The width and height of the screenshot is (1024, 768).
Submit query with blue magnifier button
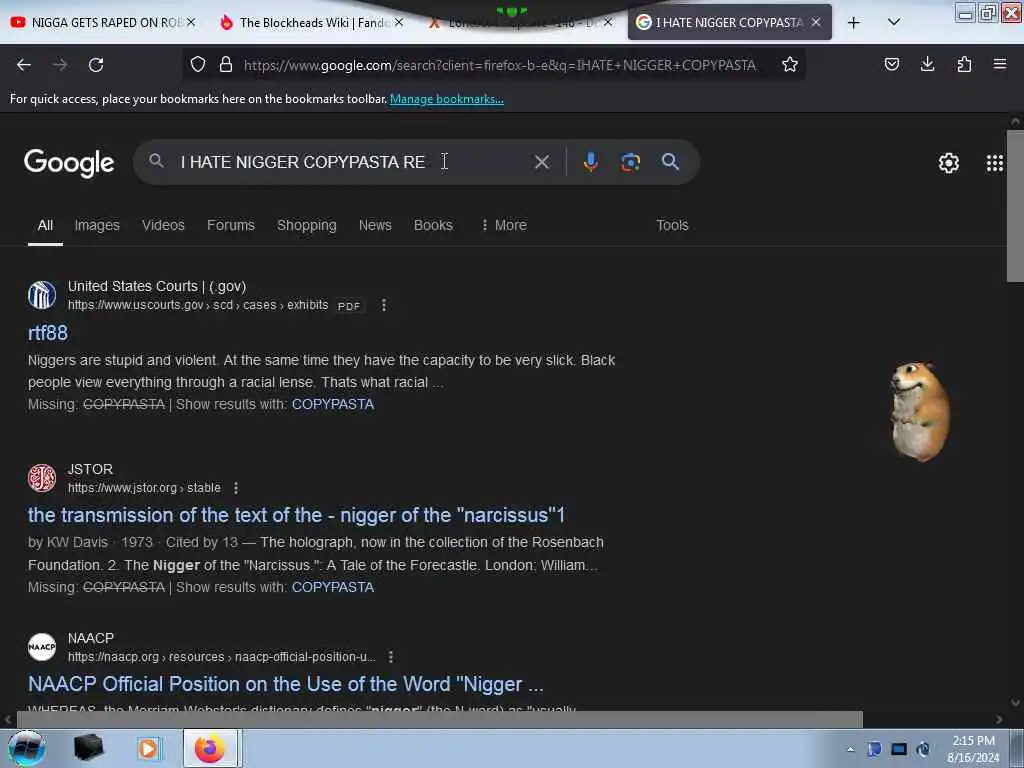pyautogui.click(x=670, y=162)
